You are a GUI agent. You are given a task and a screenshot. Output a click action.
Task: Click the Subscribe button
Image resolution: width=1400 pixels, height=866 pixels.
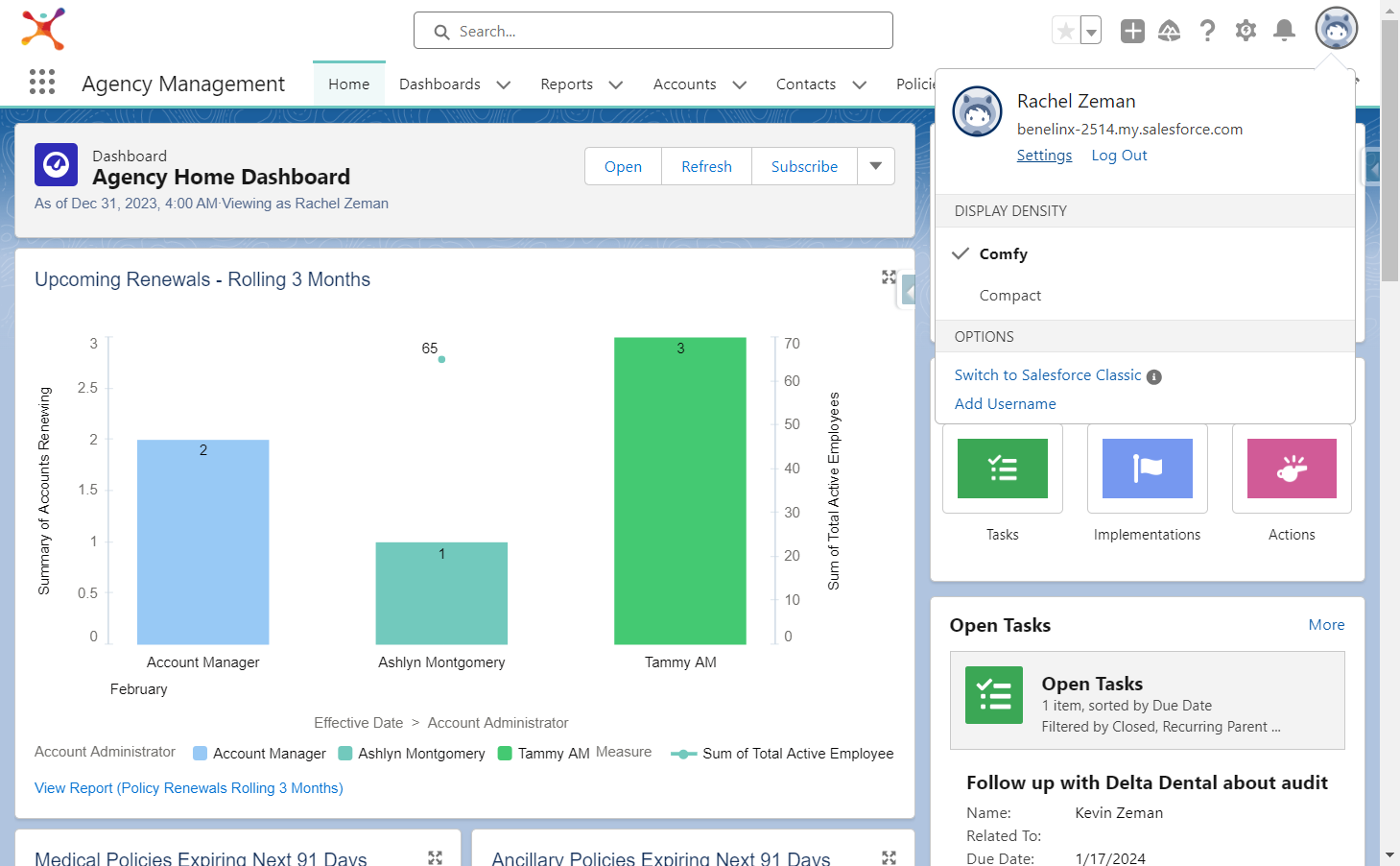805,166
